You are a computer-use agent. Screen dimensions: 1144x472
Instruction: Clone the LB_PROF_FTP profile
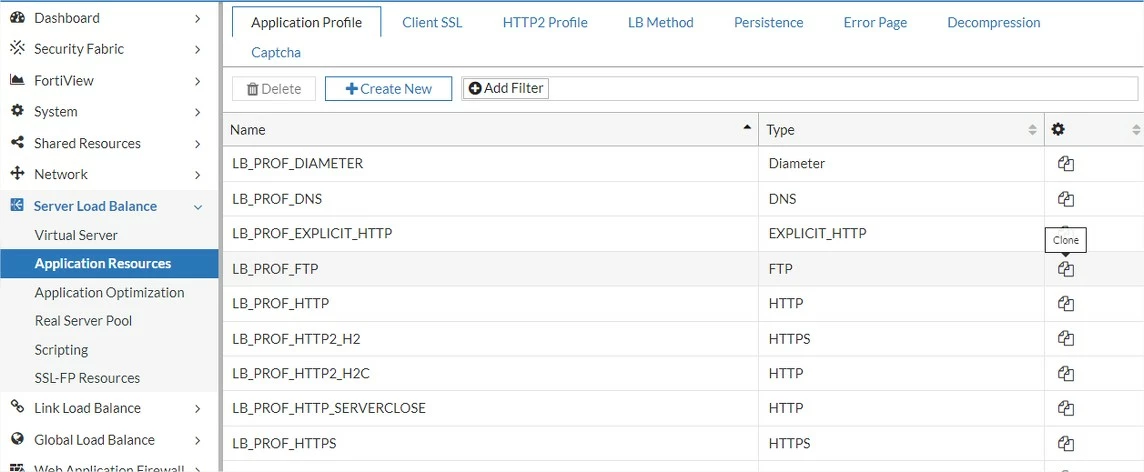(1066, 269)
